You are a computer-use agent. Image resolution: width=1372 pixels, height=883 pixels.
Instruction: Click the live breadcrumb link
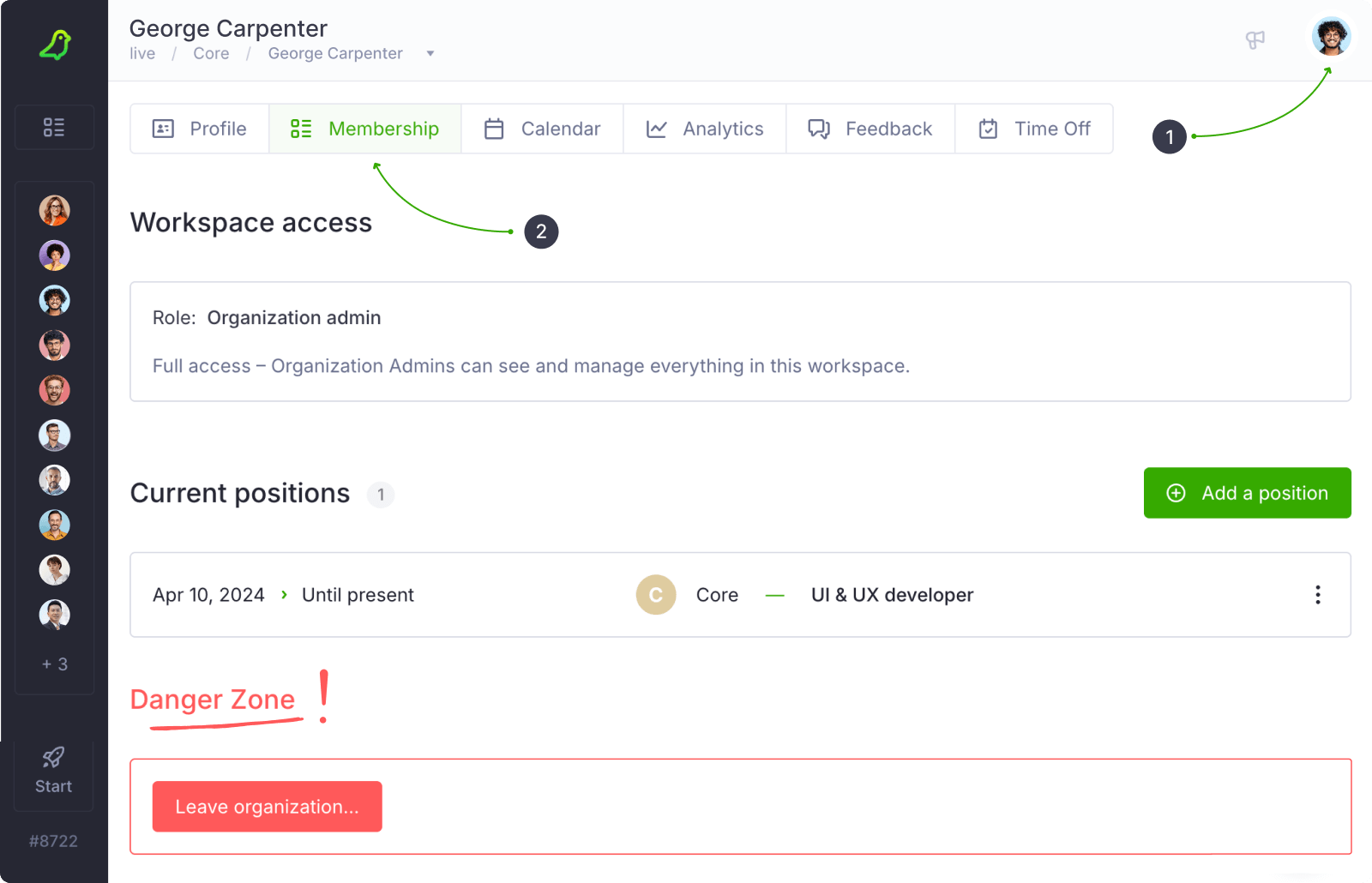(x=142, y=53)
